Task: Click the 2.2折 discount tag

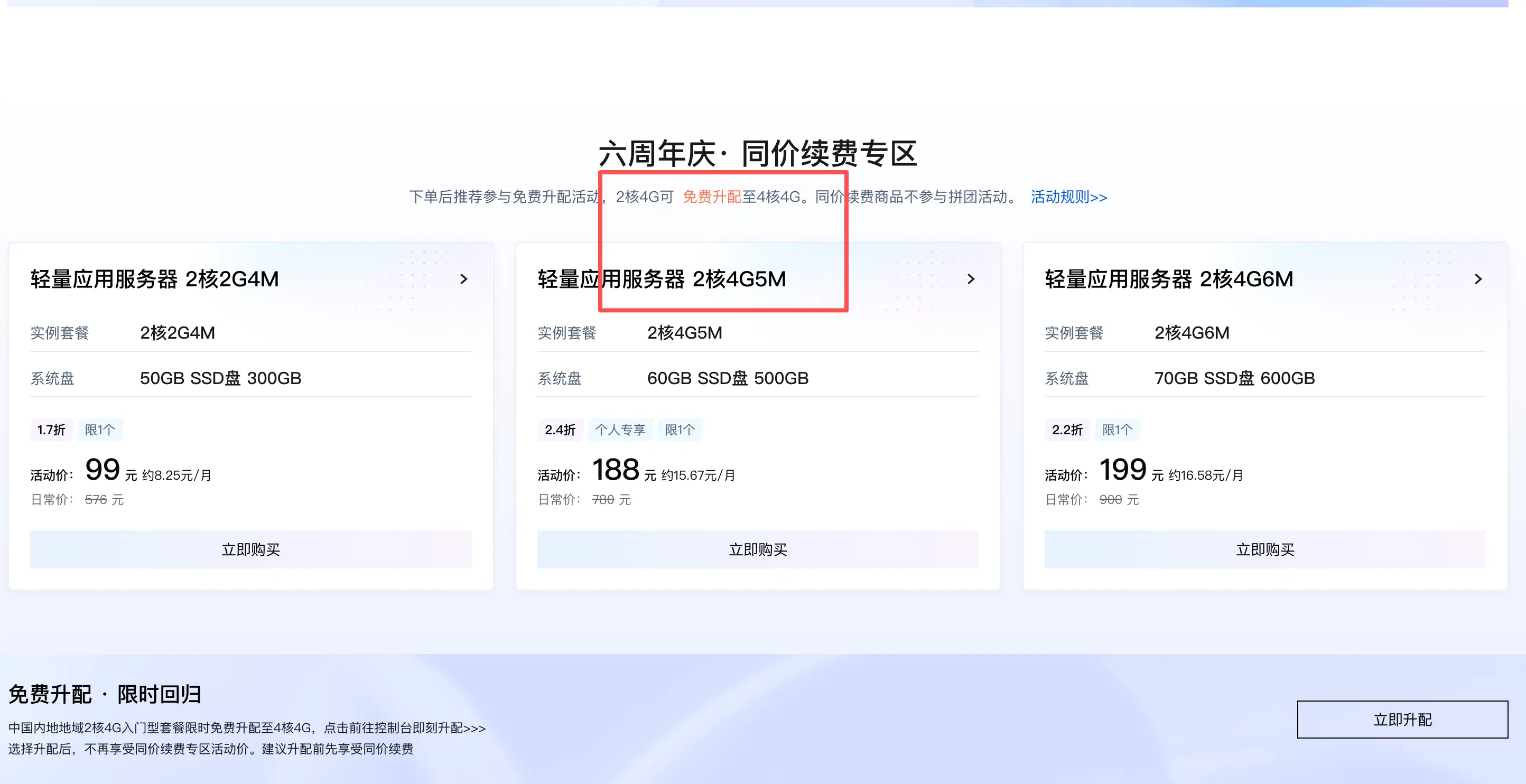Action: tap(1067, 430)
